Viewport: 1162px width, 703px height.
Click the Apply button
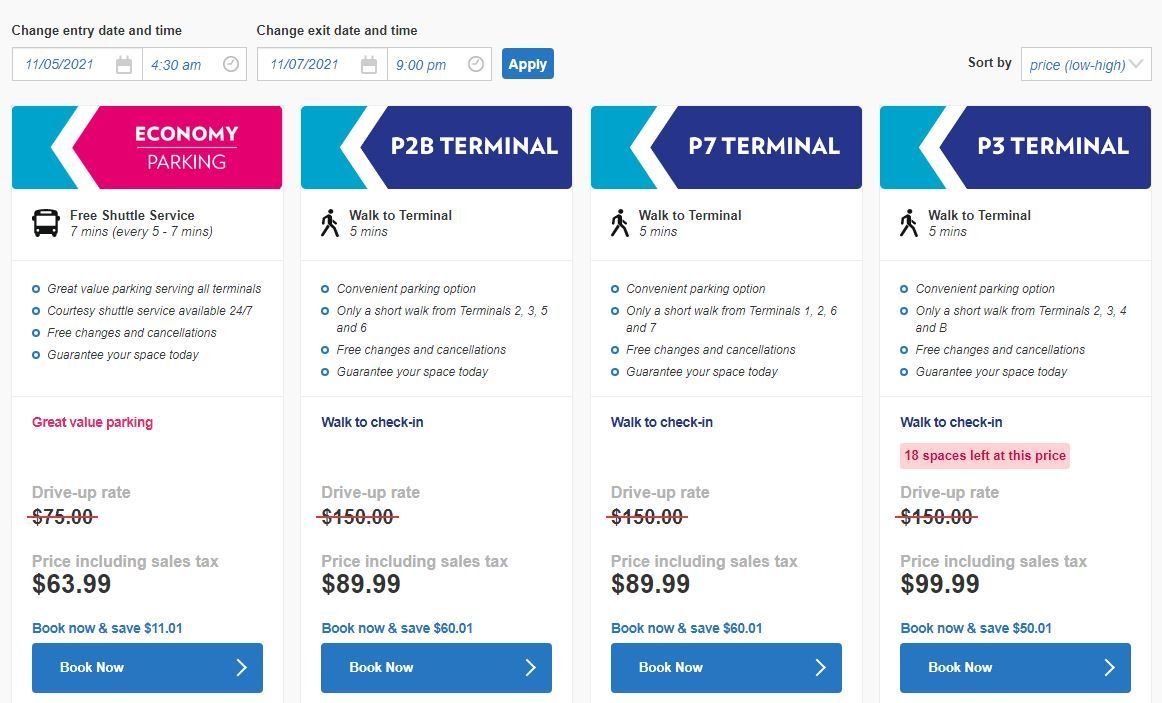(x=527, y=63)
